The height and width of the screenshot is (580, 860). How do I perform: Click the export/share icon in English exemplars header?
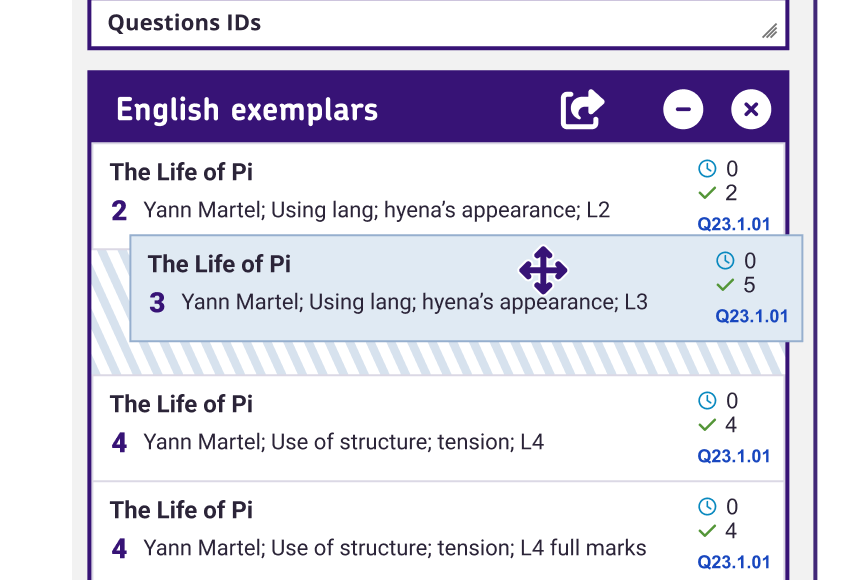click(582, 109)
